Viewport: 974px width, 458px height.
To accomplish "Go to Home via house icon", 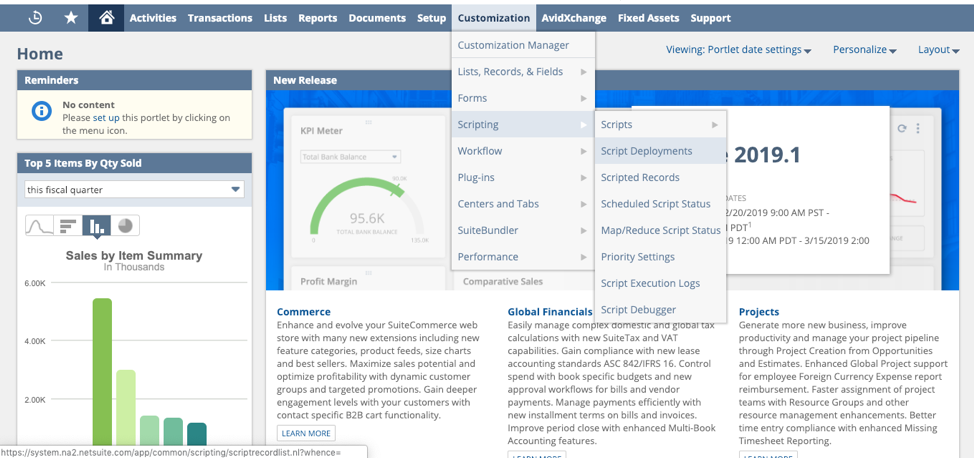I will tap(106, 18).
